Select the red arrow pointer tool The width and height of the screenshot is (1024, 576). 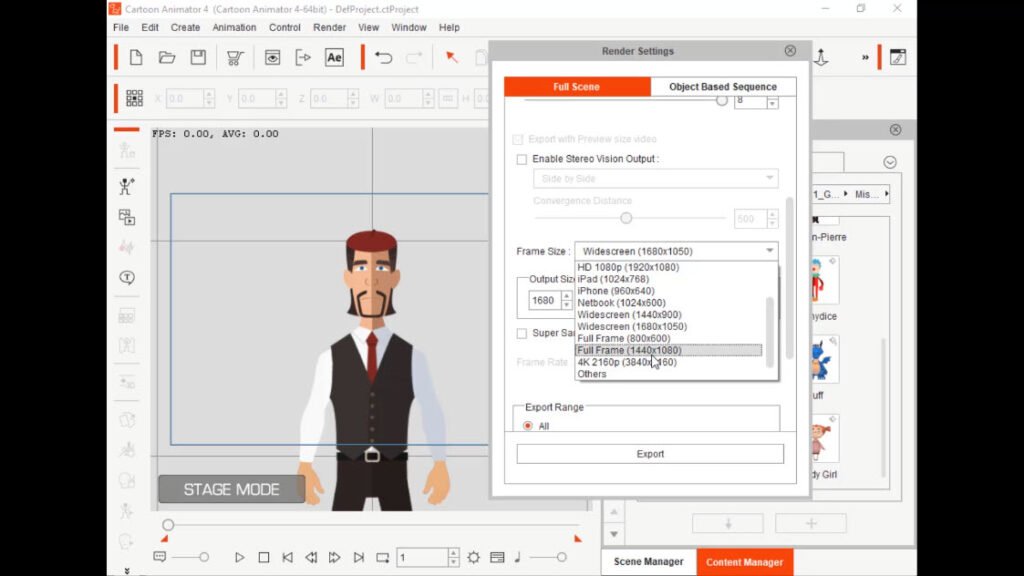tap(451, 57)
